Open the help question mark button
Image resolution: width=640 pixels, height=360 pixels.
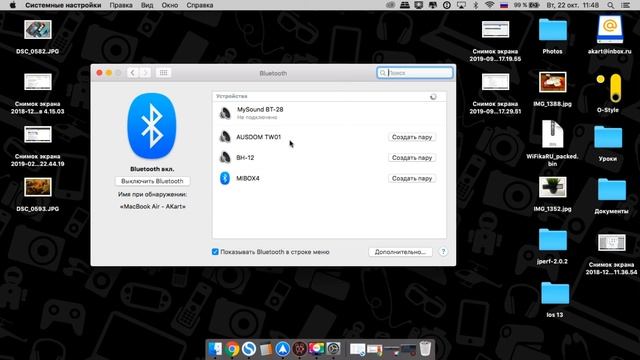tap(443, 252)
